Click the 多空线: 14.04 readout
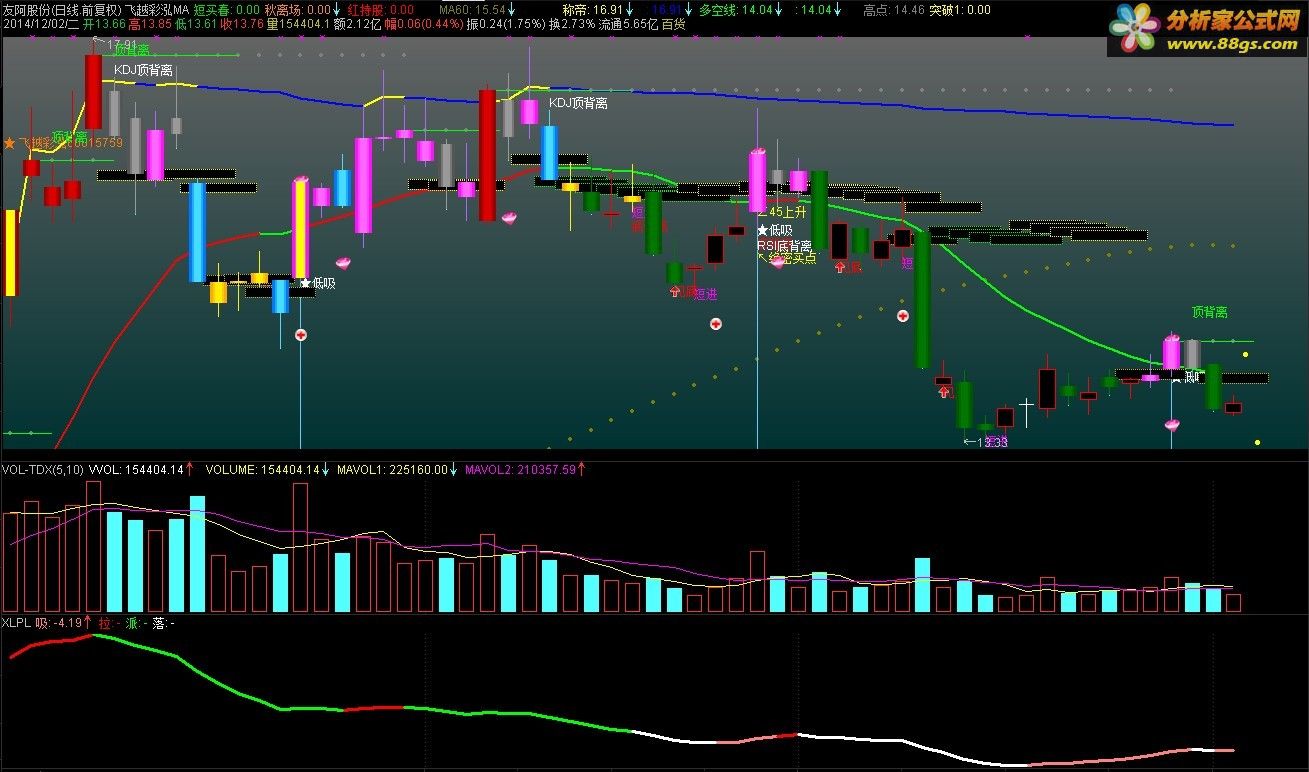Viewport: 1309px width, 772px height. [736, 9]
